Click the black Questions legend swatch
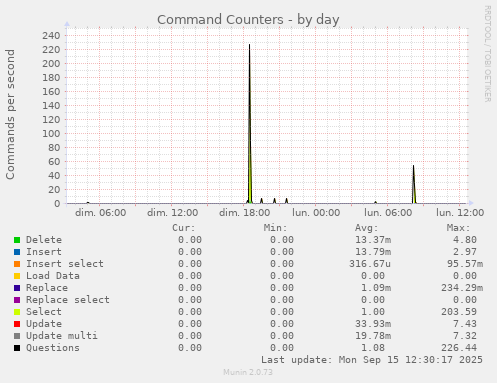Screen dimensions: 497x383 (17, 348)
